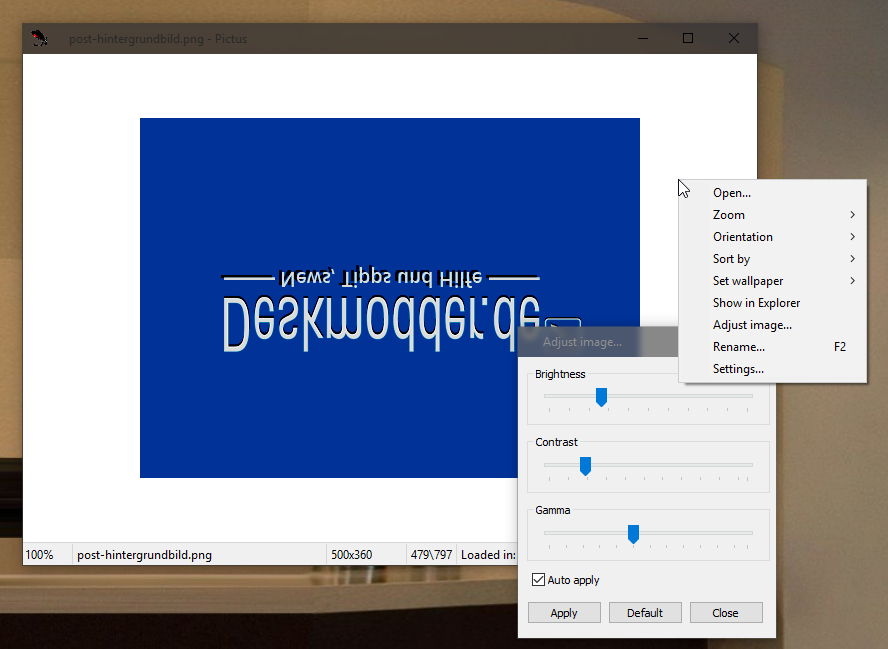Click the 479\797 image counter
This screenshot has height=649, width=888.
(x=432, y=555)
